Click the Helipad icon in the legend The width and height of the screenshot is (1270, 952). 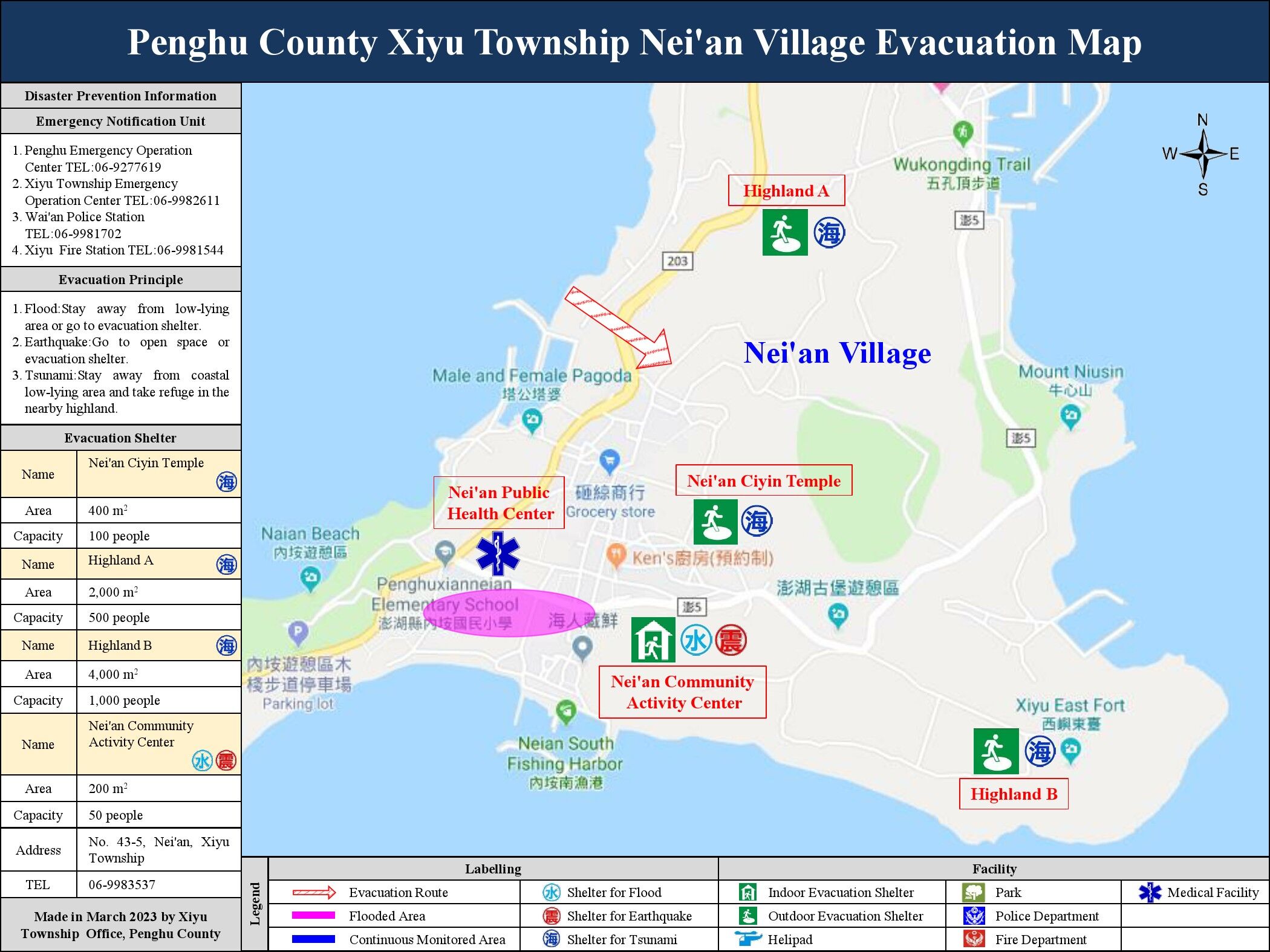pyautogui.click(x=748, y=939)
